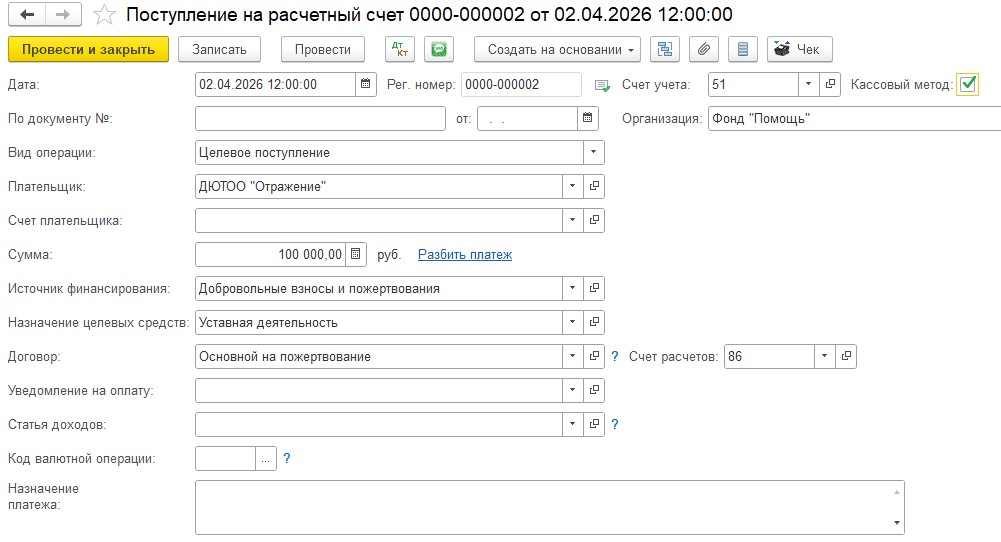Open the list report icon in toolbar
The height and width of the screenshot is (542, 1001).
[x=742, y=49]
